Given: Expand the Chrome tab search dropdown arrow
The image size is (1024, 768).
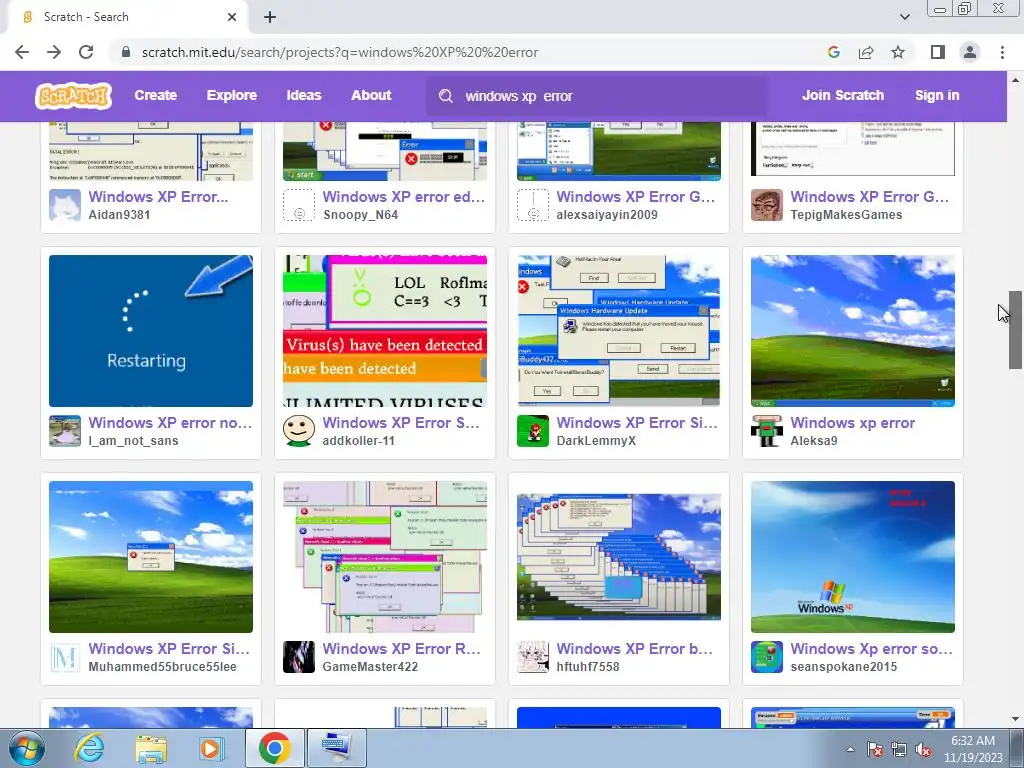Looking at the screenshot, I should 904,17.
